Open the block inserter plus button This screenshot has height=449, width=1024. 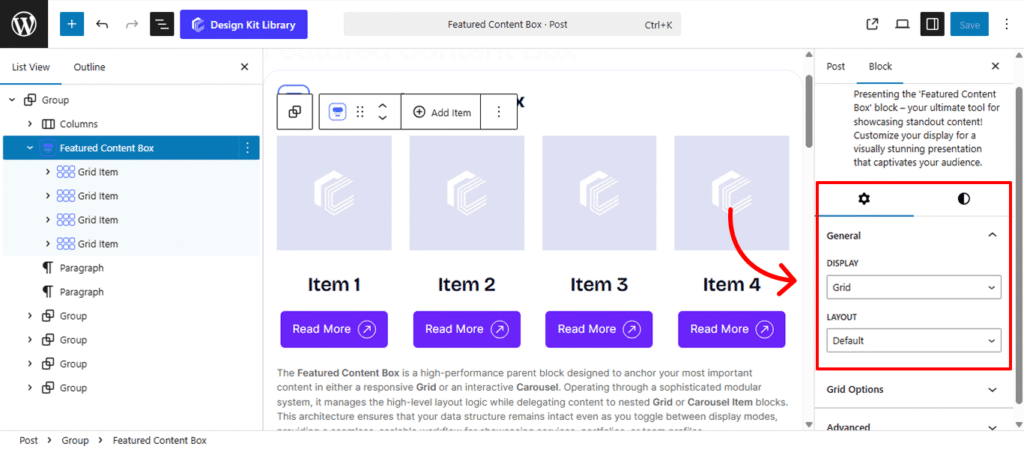pyautogui.click(x=72, y=24)
